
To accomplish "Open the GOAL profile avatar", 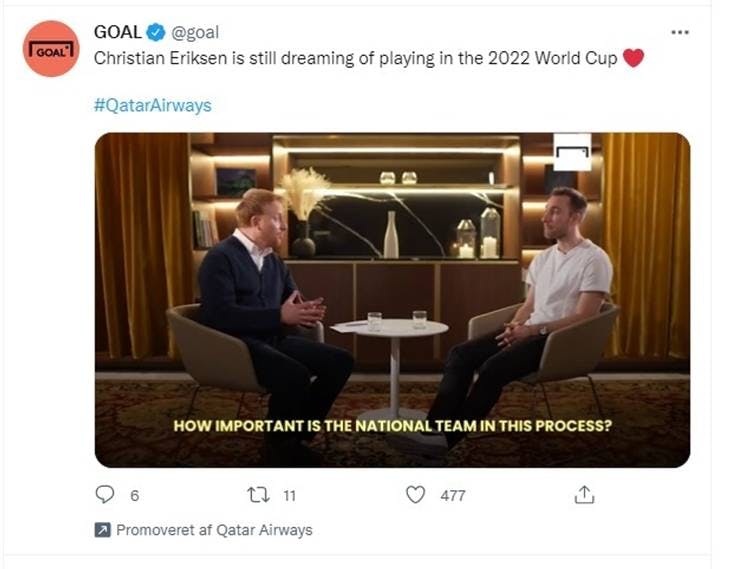I will [50, 49].
